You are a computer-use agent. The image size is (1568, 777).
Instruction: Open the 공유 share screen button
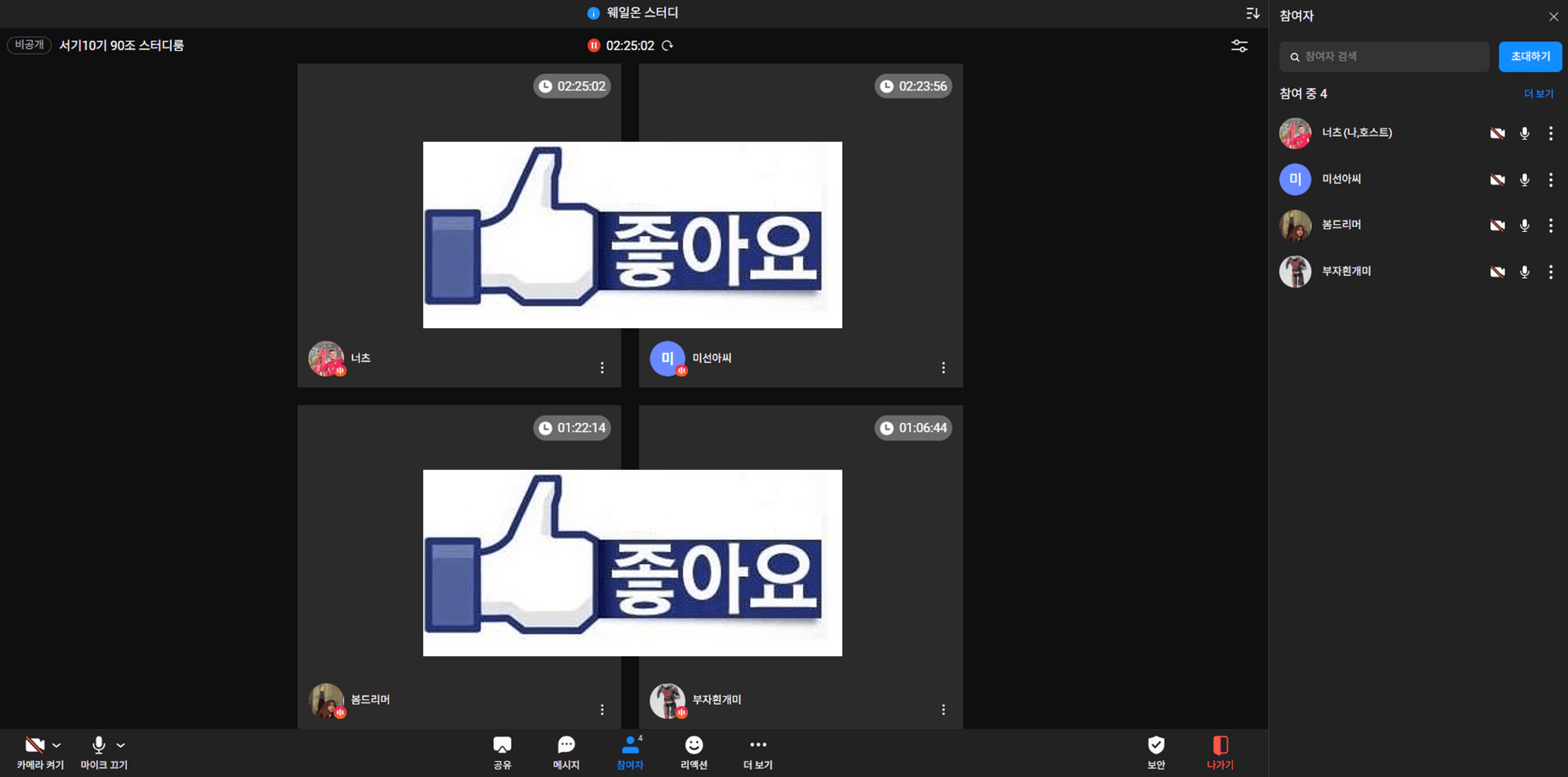(502, 752)
